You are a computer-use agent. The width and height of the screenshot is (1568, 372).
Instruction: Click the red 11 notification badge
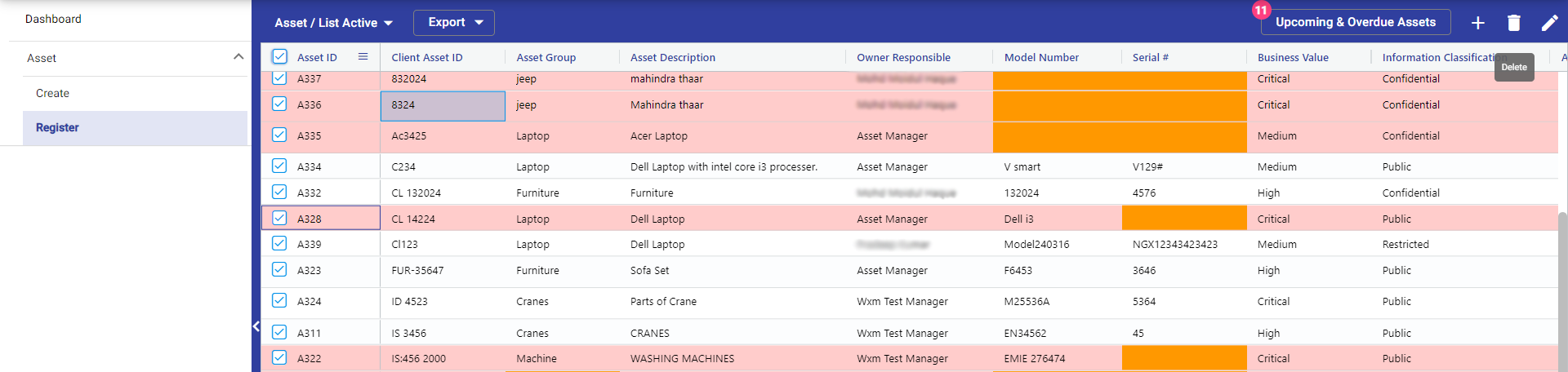click(1261, 11)
